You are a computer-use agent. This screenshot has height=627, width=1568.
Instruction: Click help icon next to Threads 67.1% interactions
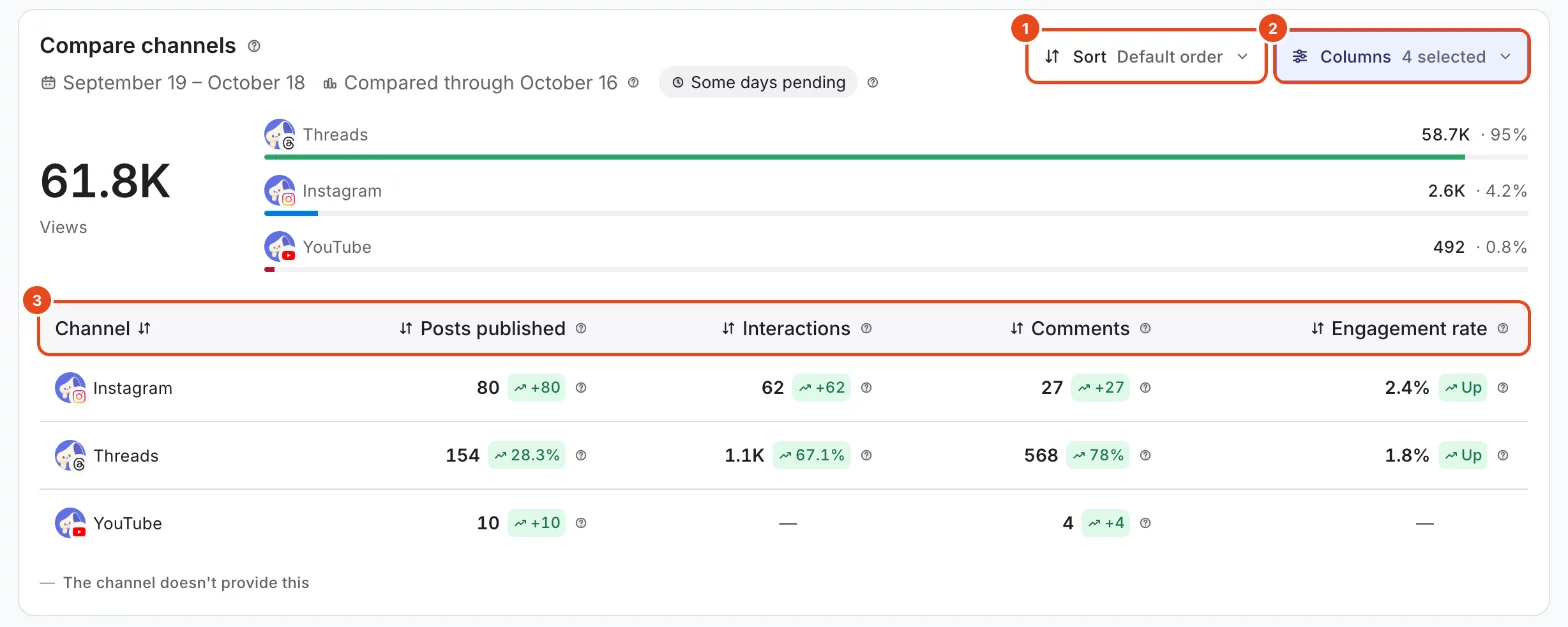(x=866, y=456)
